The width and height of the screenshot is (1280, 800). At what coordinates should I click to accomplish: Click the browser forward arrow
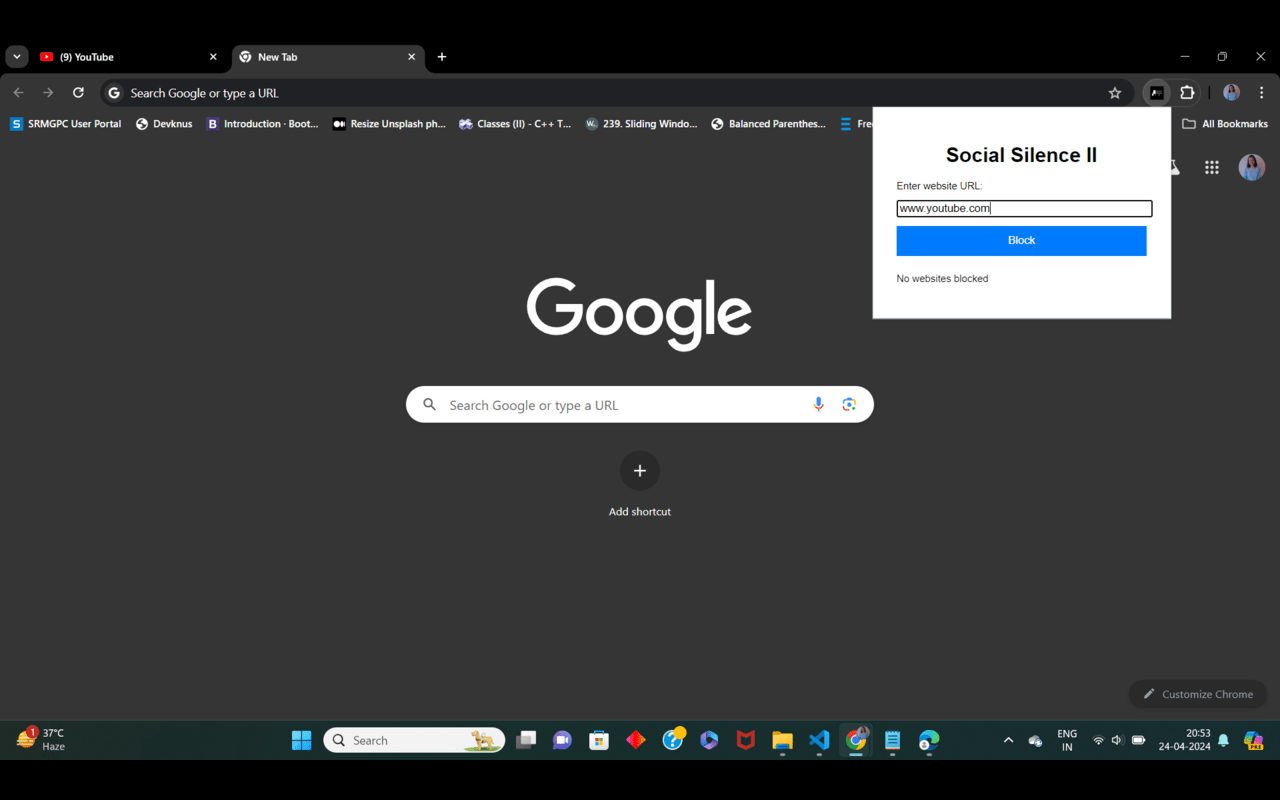tap(48, 93)
